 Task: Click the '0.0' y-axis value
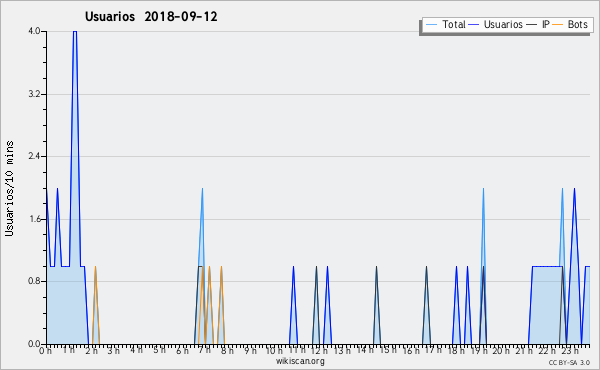[34, 344]
